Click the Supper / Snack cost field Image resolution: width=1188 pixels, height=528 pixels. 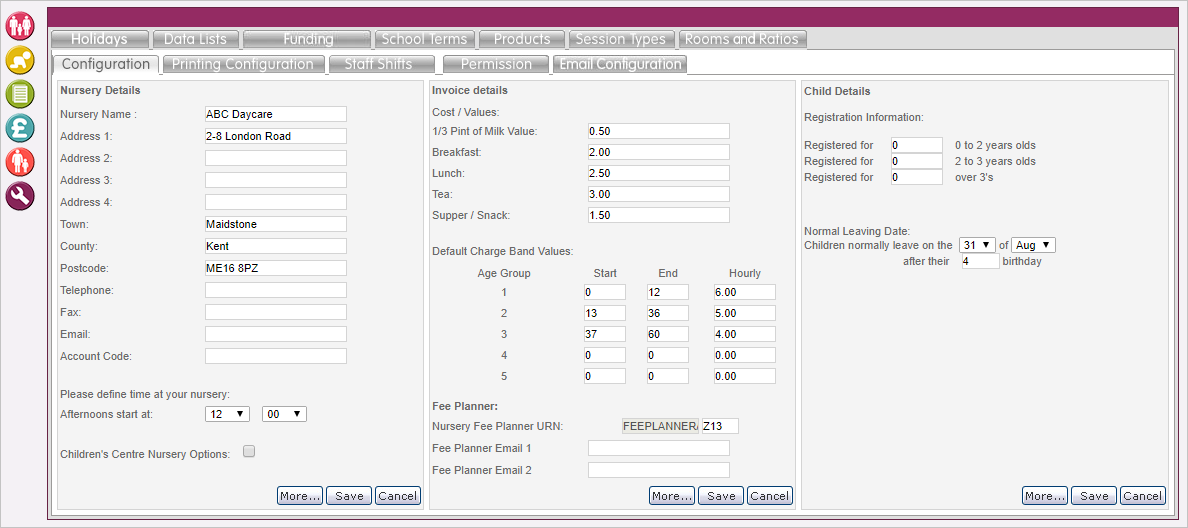pyautogui.click(x=658, y=216)
